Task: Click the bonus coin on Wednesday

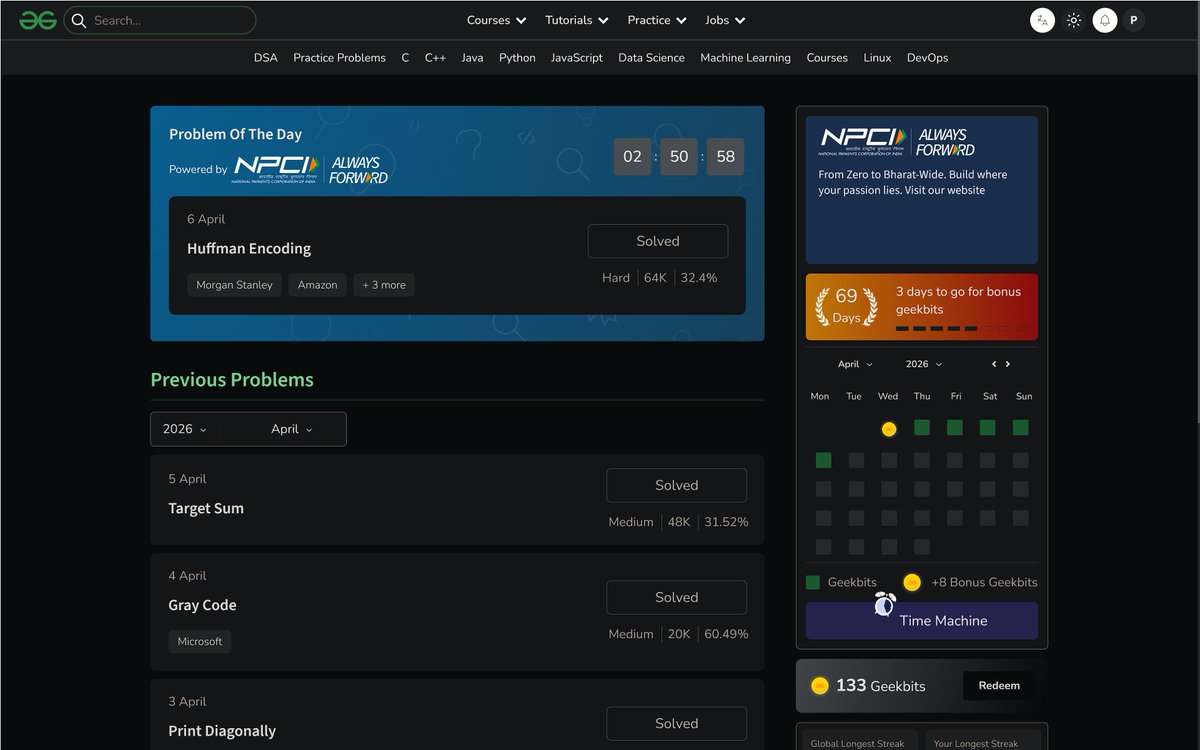Action: [889, 429]
